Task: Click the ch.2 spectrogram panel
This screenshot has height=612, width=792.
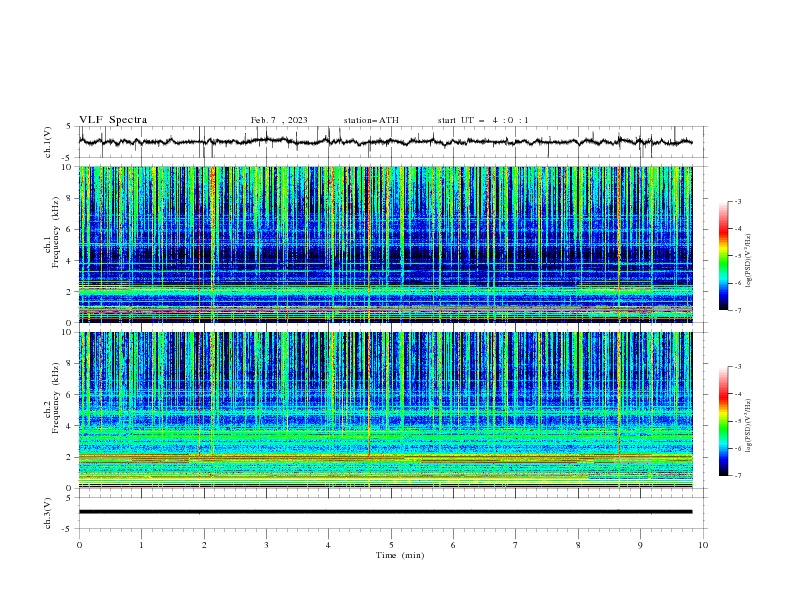Action: tap(386, 410)
